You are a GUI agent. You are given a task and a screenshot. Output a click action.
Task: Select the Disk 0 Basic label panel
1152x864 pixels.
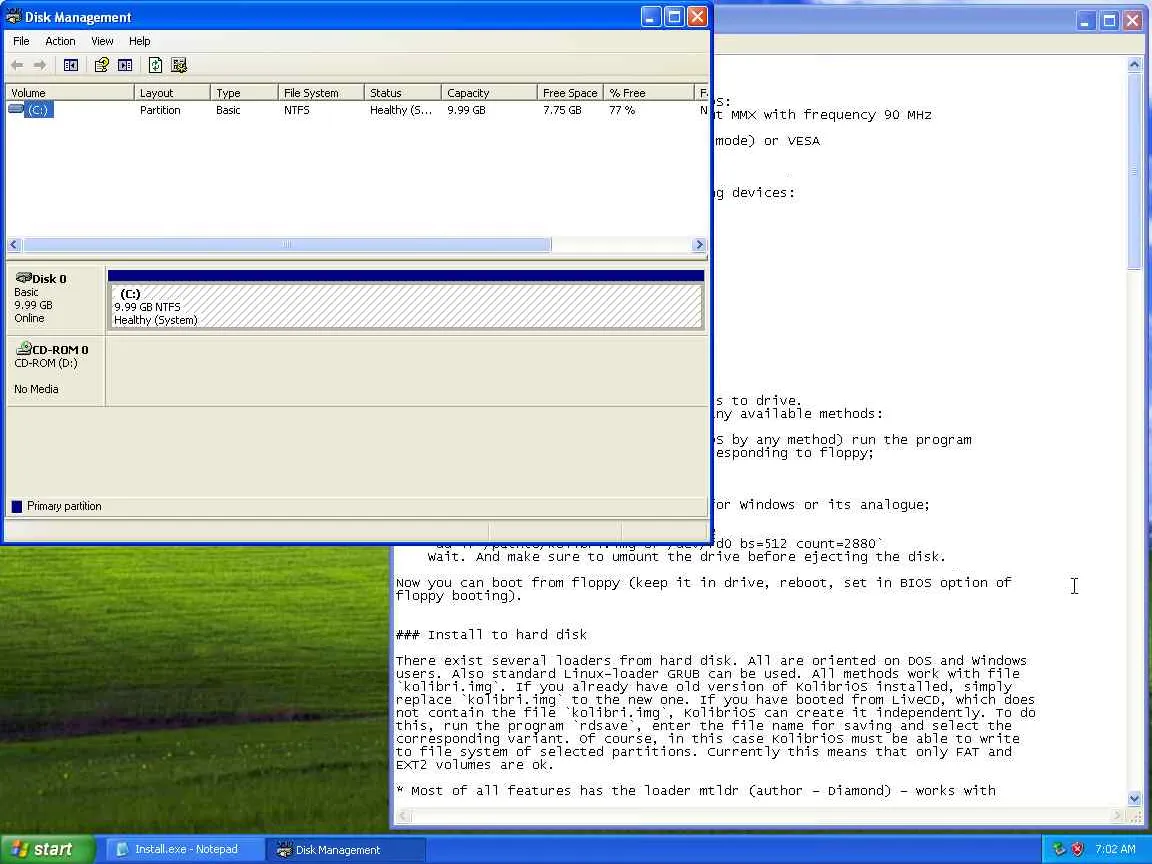point(56,298)
